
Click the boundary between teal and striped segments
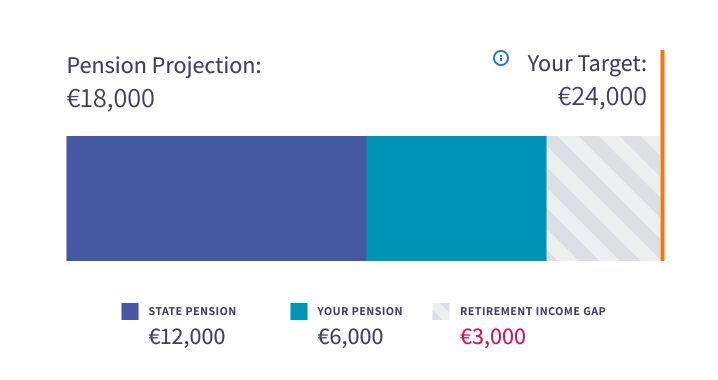(547, 198)
